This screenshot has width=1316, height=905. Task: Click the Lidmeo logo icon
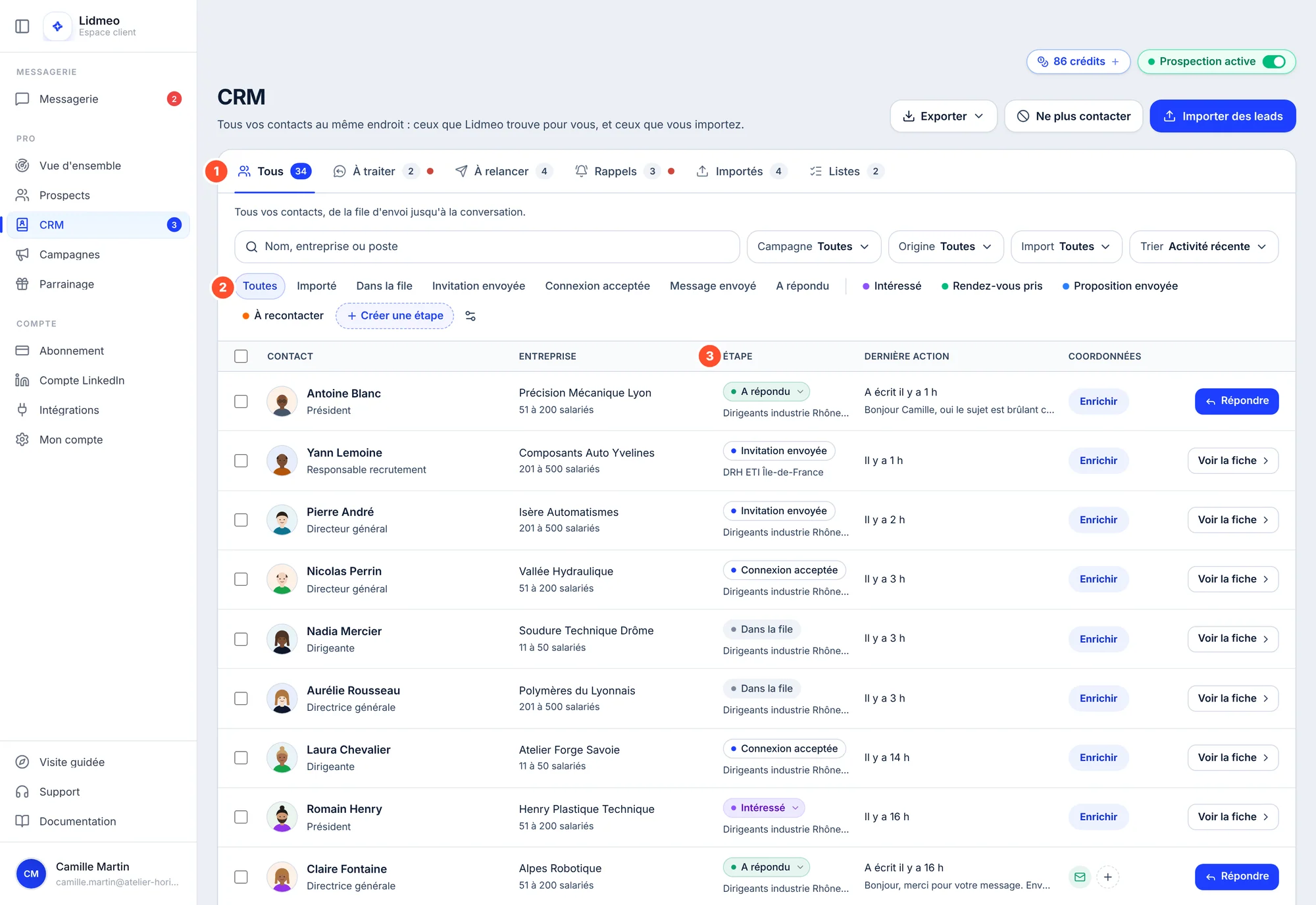[58, 26]
